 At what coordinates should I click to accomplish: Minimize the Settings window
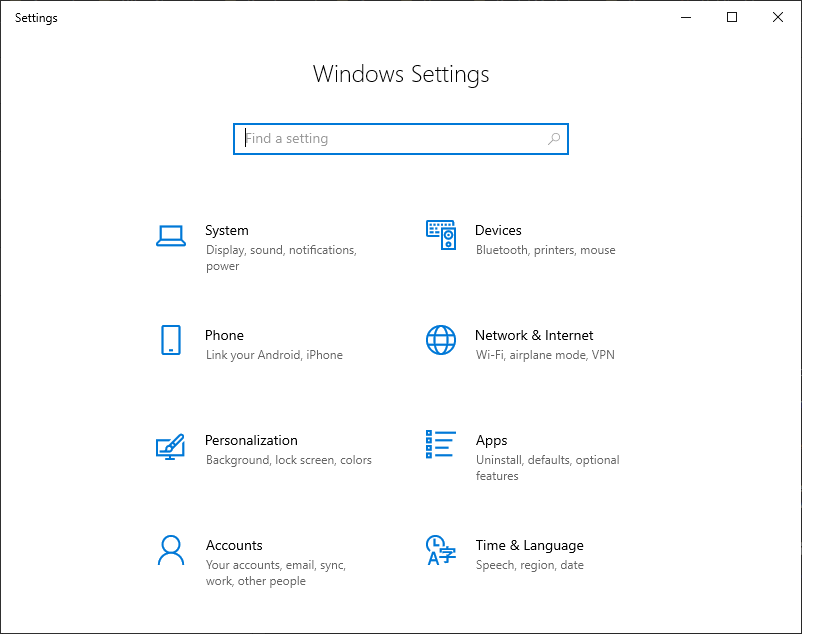tap(686, 17)
